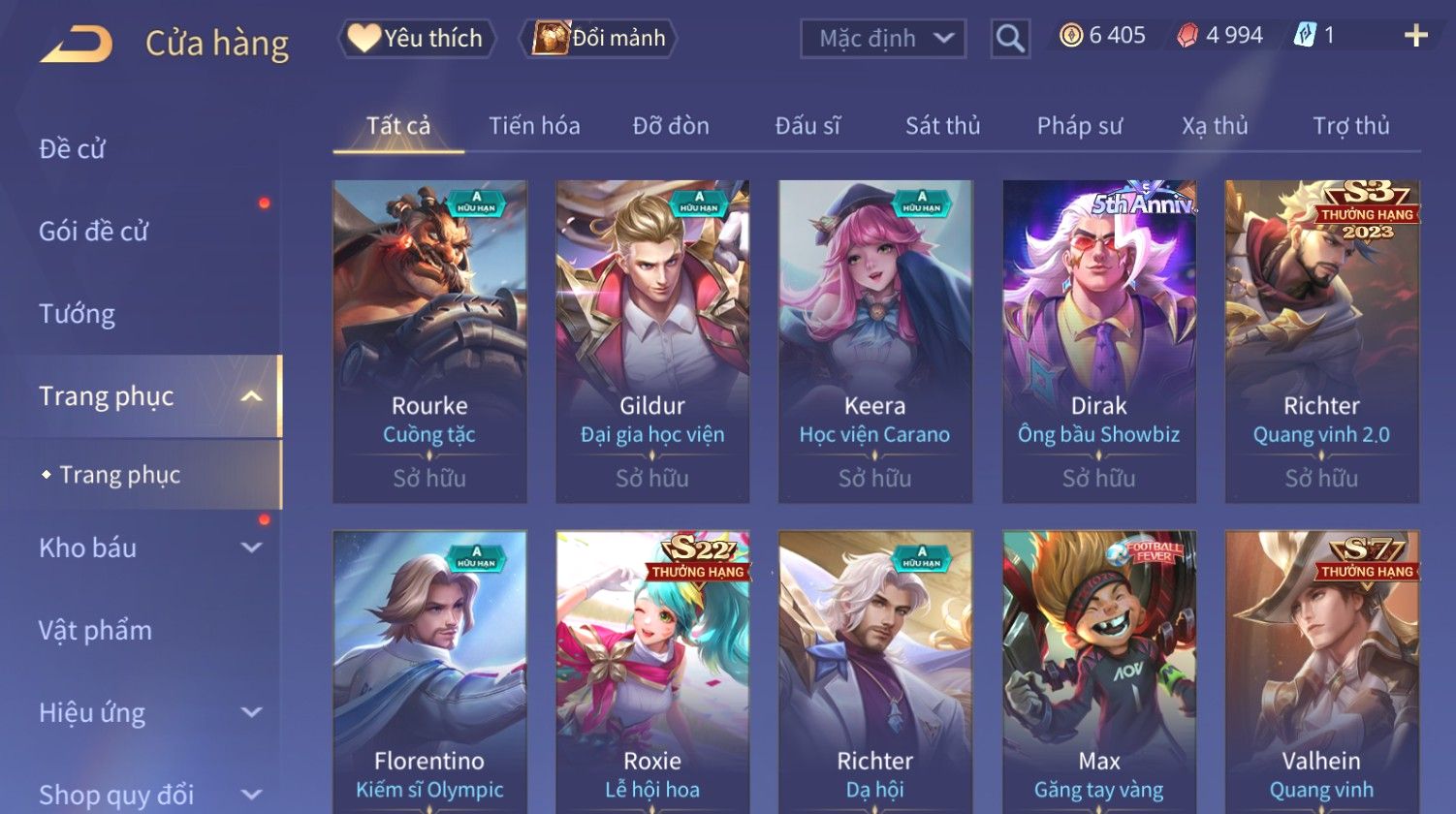Open the Keera Học viện Carano skin card
Image resolution: width=1456 pixels, height=814 pixels.
[x=874, y=341]
